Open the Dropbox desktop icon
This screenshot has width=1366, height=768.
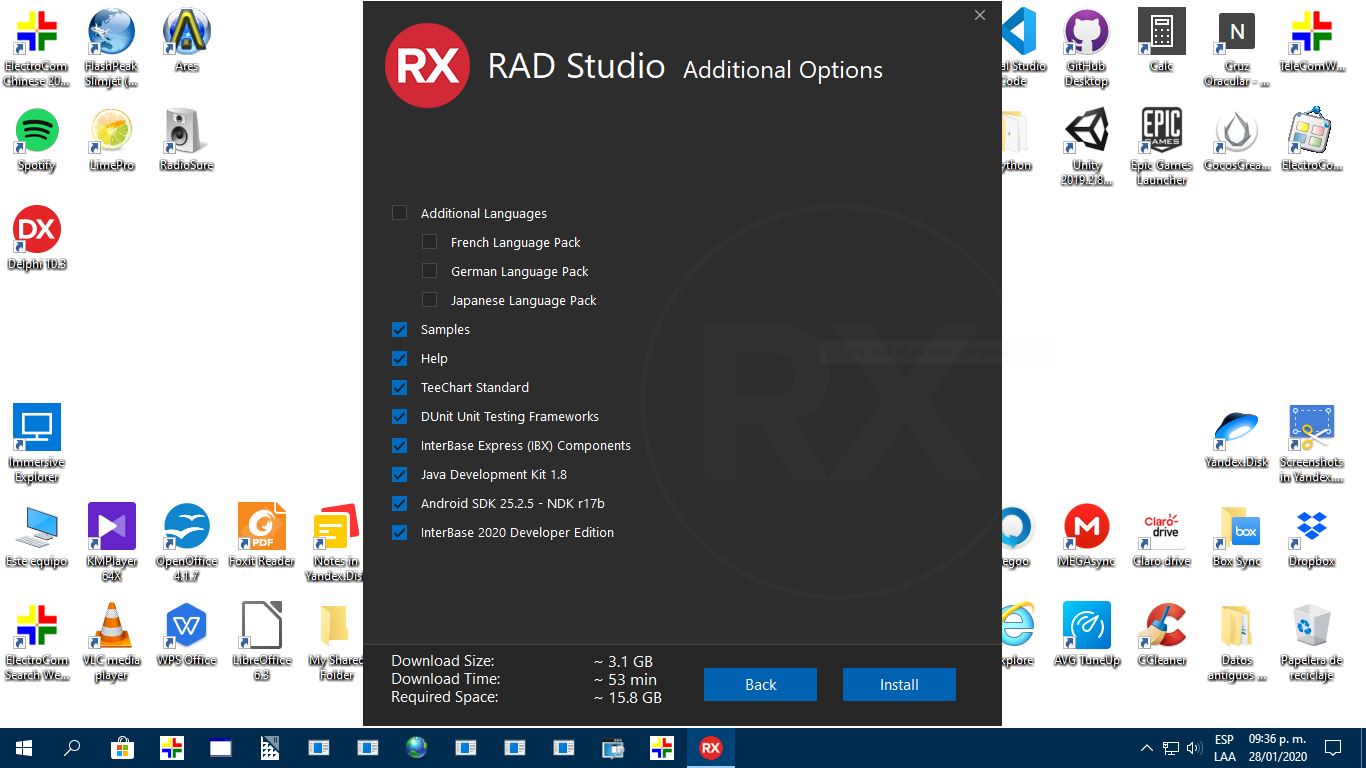(x=1311, y=529)
